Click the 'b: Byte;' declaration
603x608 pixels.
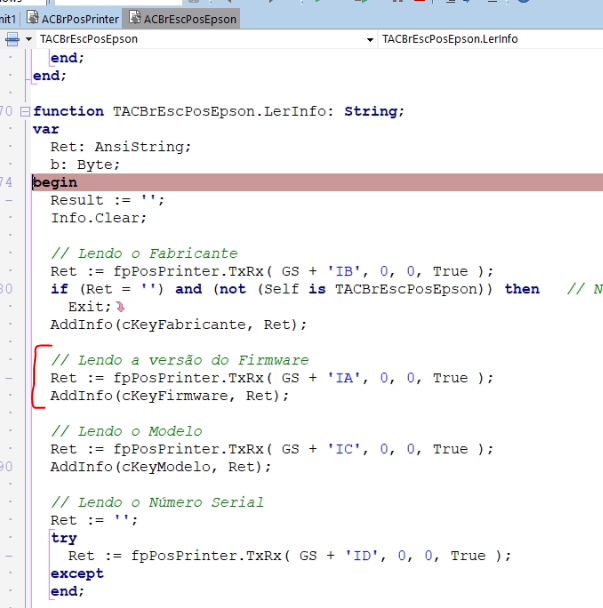click(85, 165)
